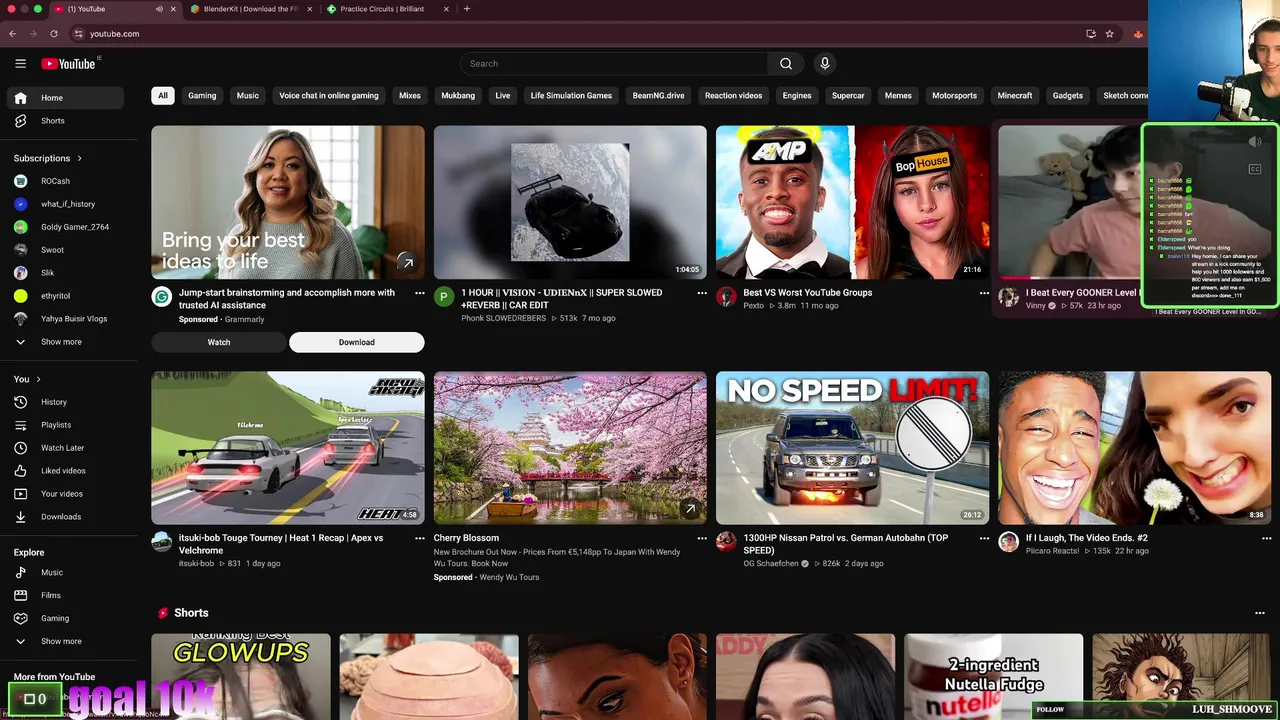This screenshot has height=720, width=1280.
Task: Click the YouTube search field
Action: (x=614, y=64)
